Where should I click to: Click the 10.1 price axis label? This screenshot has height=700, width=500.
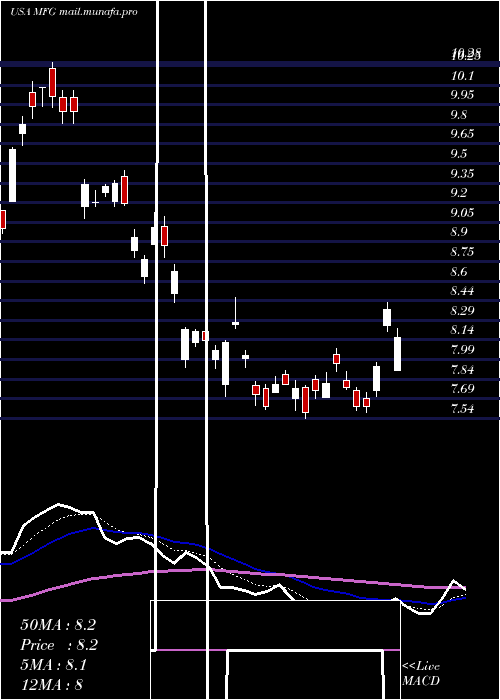coord(462,76)
